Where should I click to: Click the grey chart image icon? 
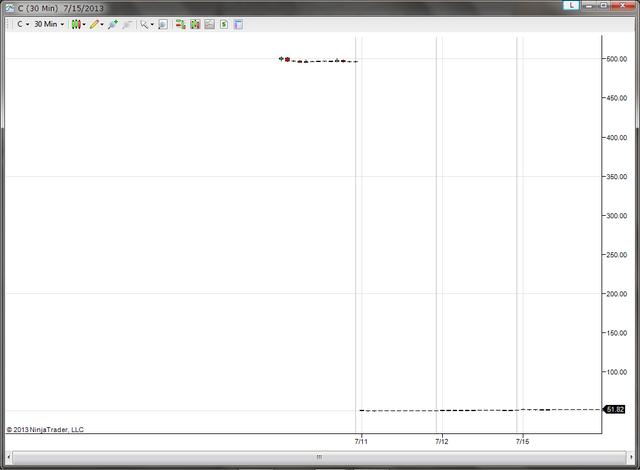click(209, 24)
